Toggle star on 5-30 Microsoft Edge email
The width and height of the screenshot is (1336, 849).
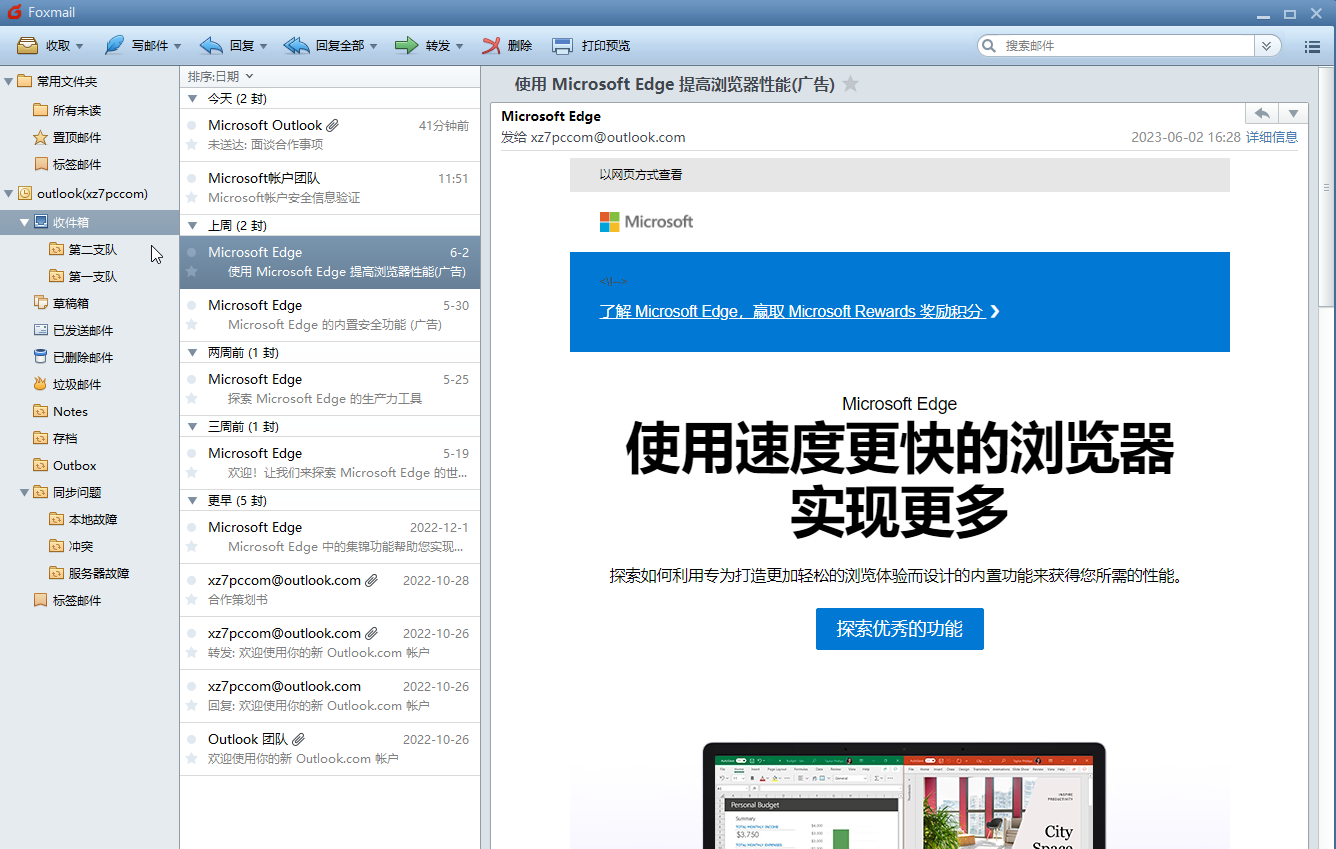(191, 324)
